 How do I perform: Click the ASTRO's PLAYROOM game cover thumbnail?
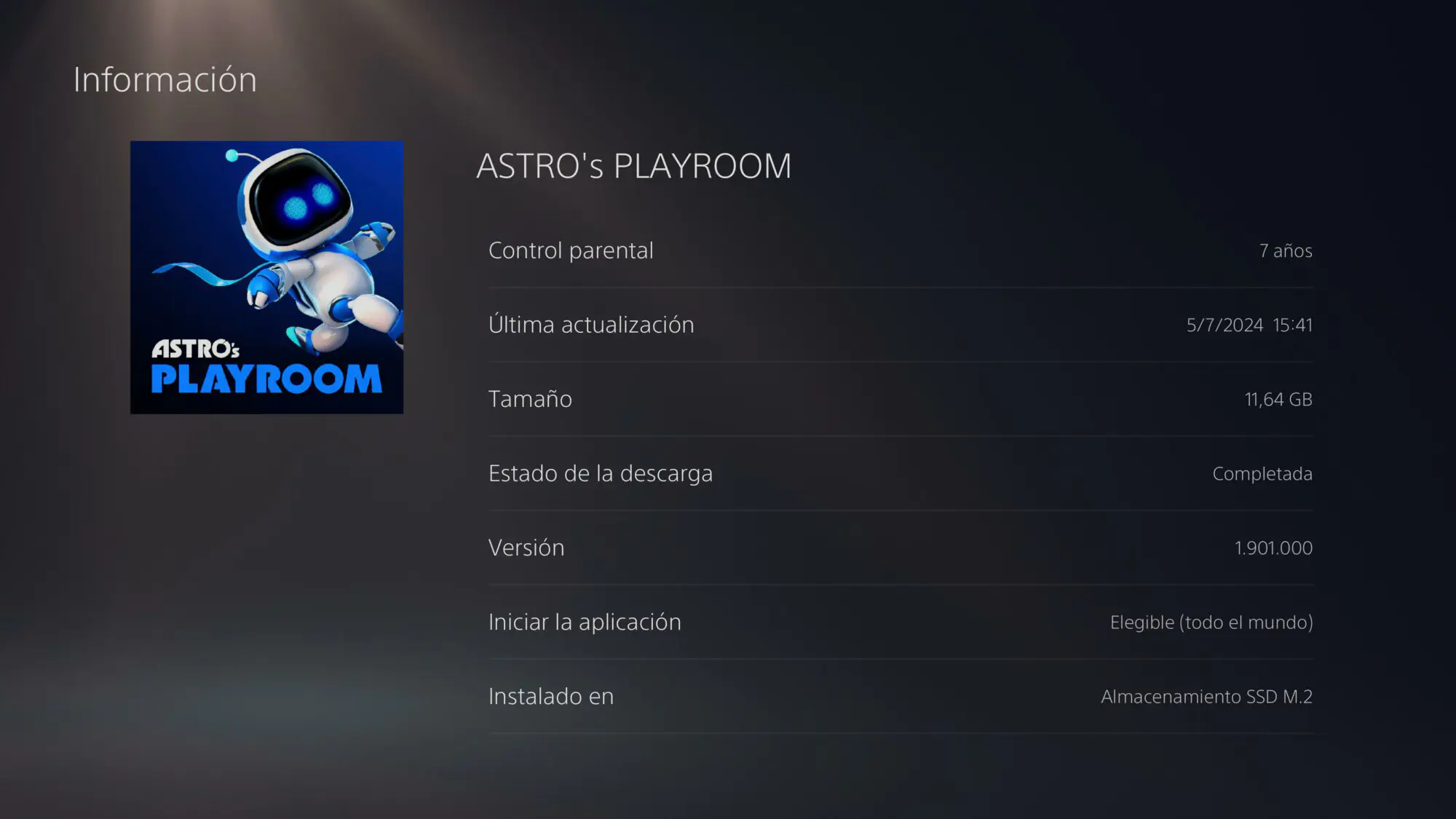pos(266,277)
